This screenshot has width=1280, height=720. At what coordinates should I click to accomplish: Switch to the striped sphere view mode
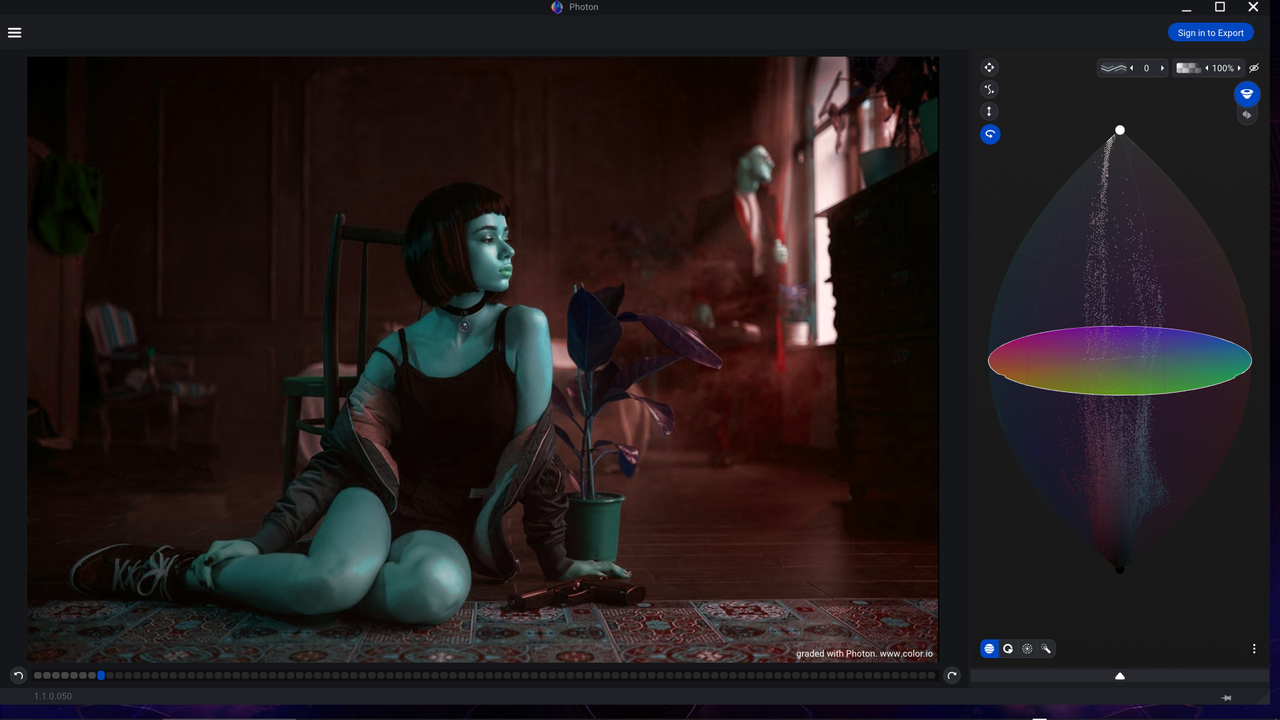click(989, 649)
